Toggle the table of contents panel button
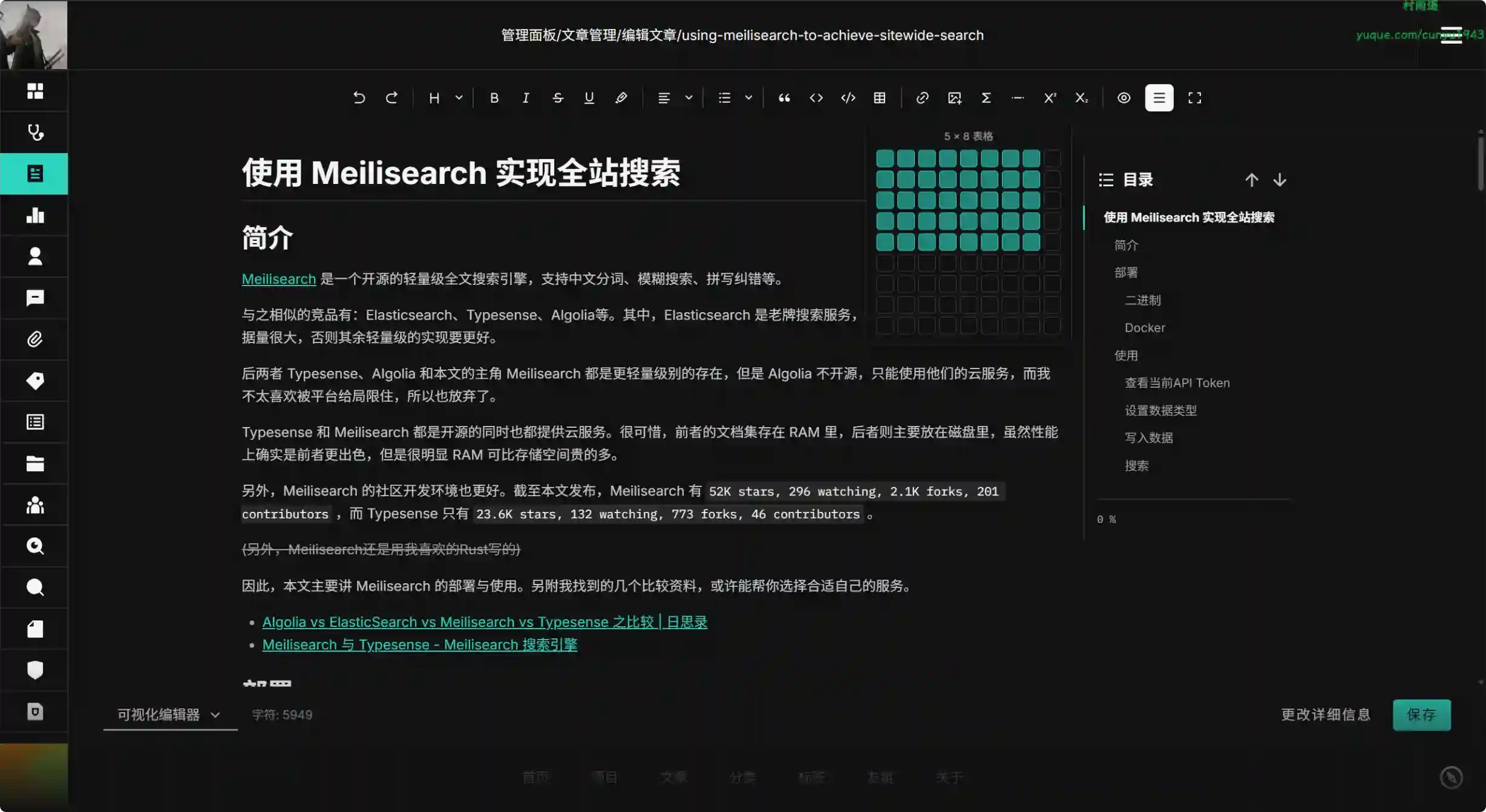Screen dimensions: 1486x812 [x=1159, y=97]
